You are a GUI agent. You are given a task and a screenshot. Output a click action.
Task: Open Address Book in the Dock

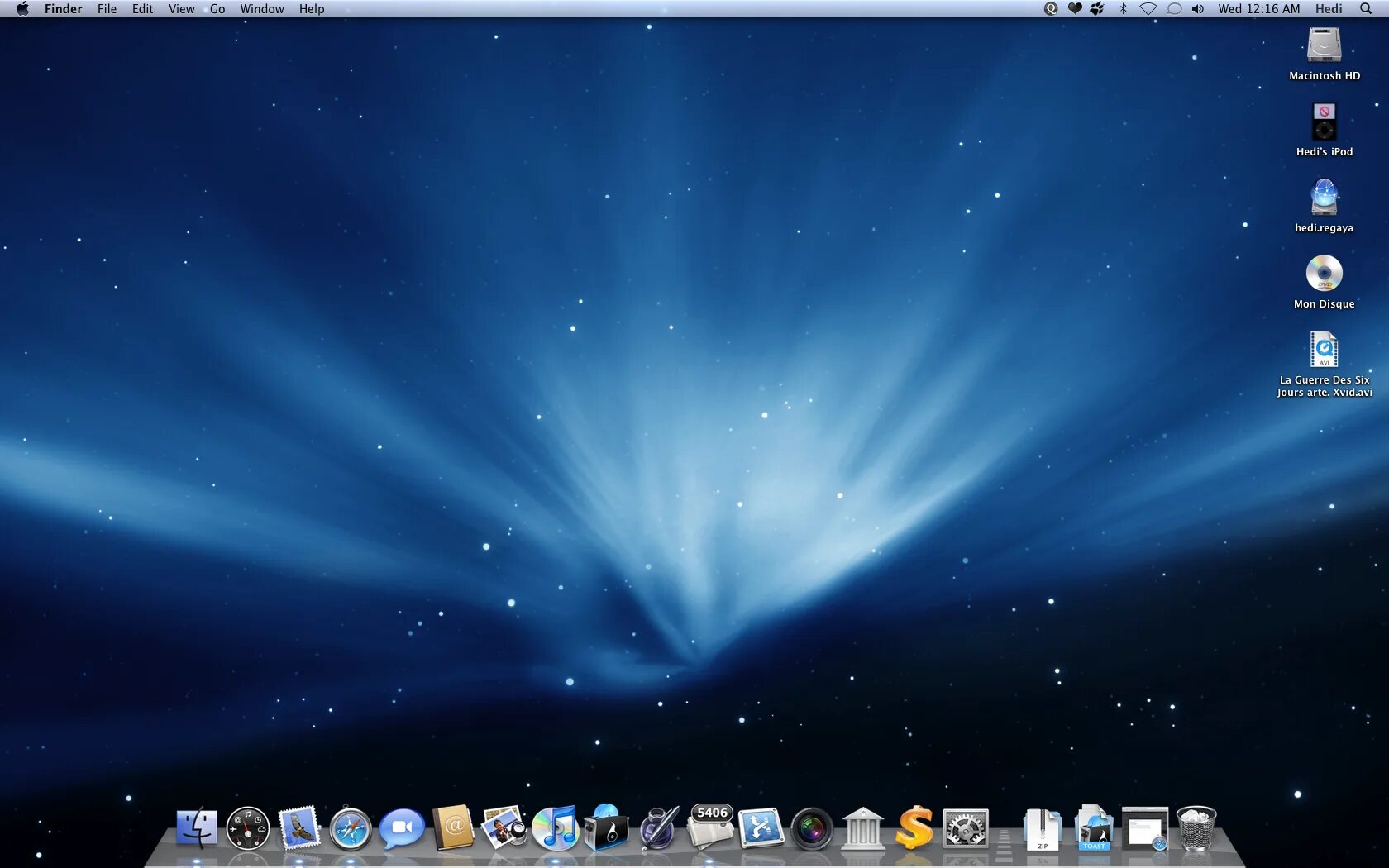point(453,827)
